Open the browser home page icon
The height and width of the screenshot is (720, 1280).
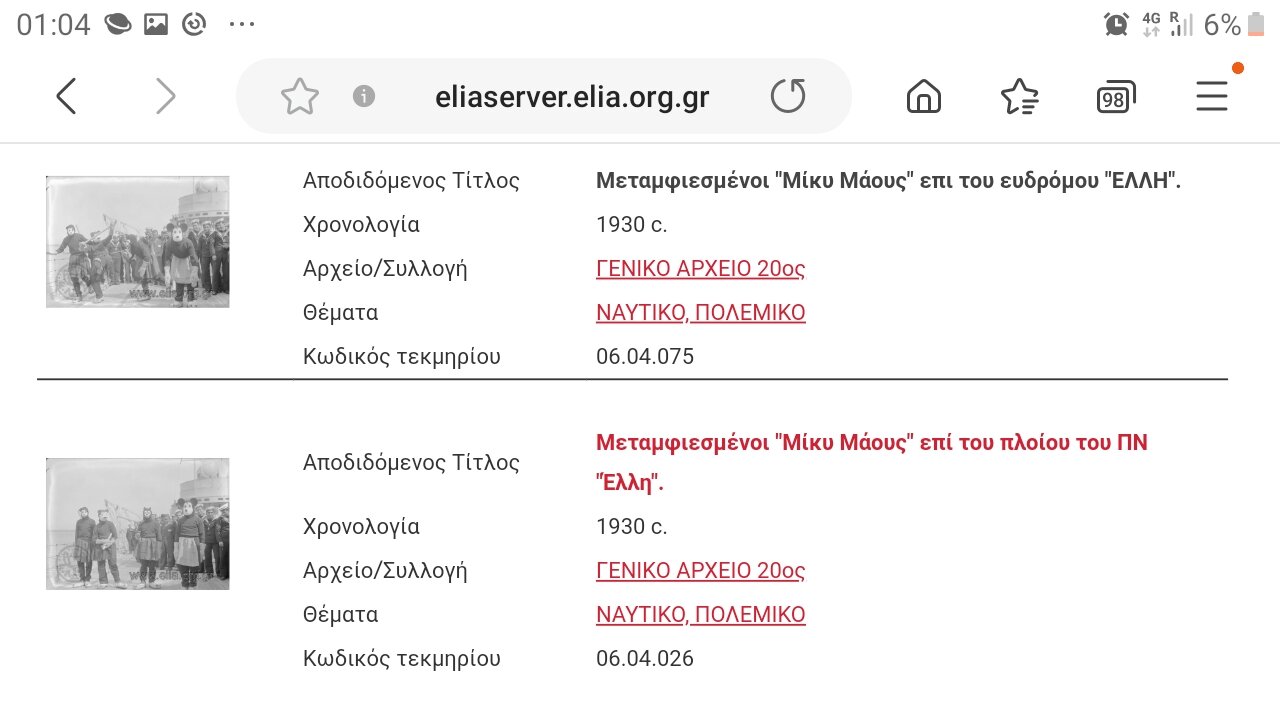924,96
